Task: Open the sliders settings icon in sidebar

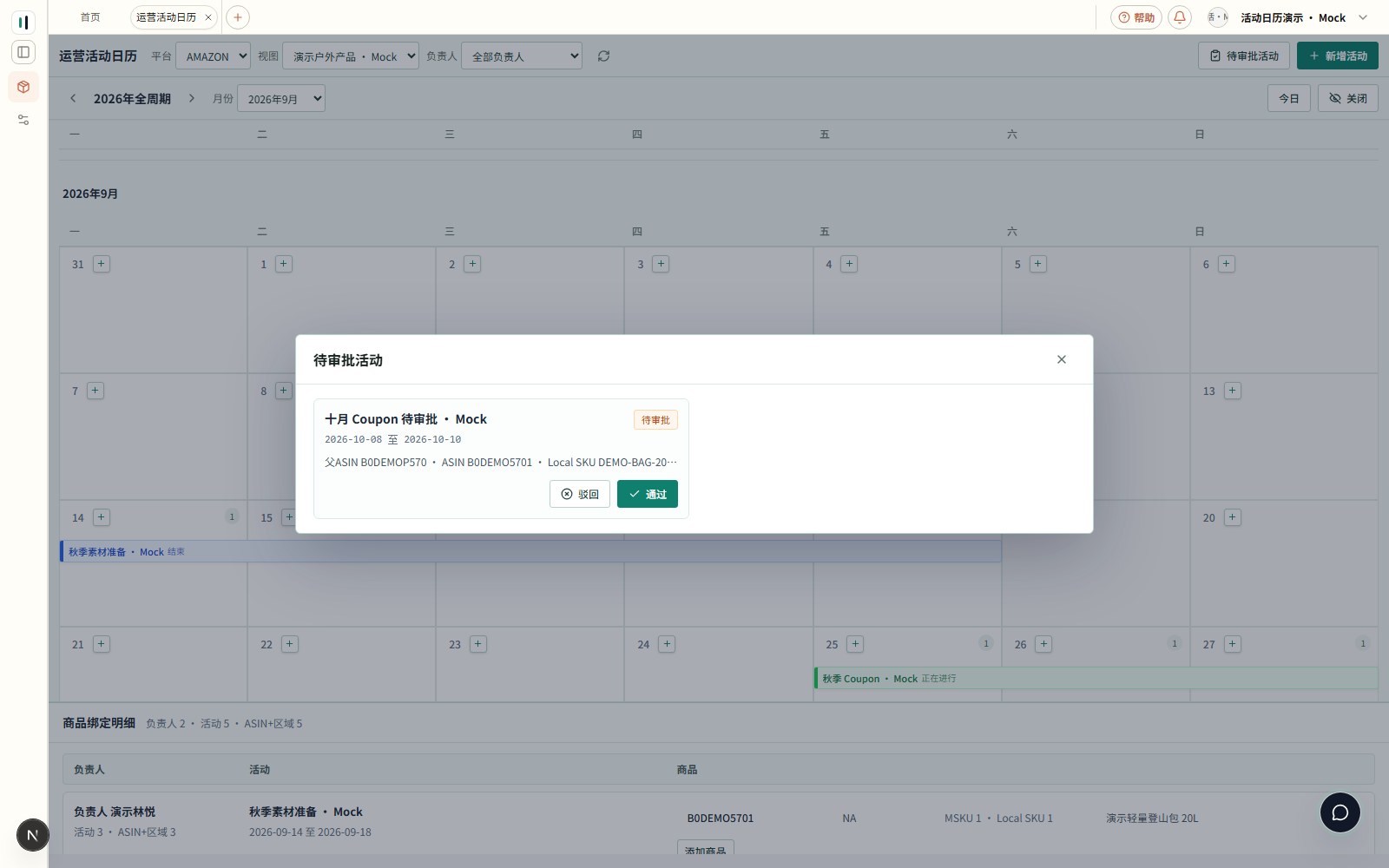Action: click(23, 120)
